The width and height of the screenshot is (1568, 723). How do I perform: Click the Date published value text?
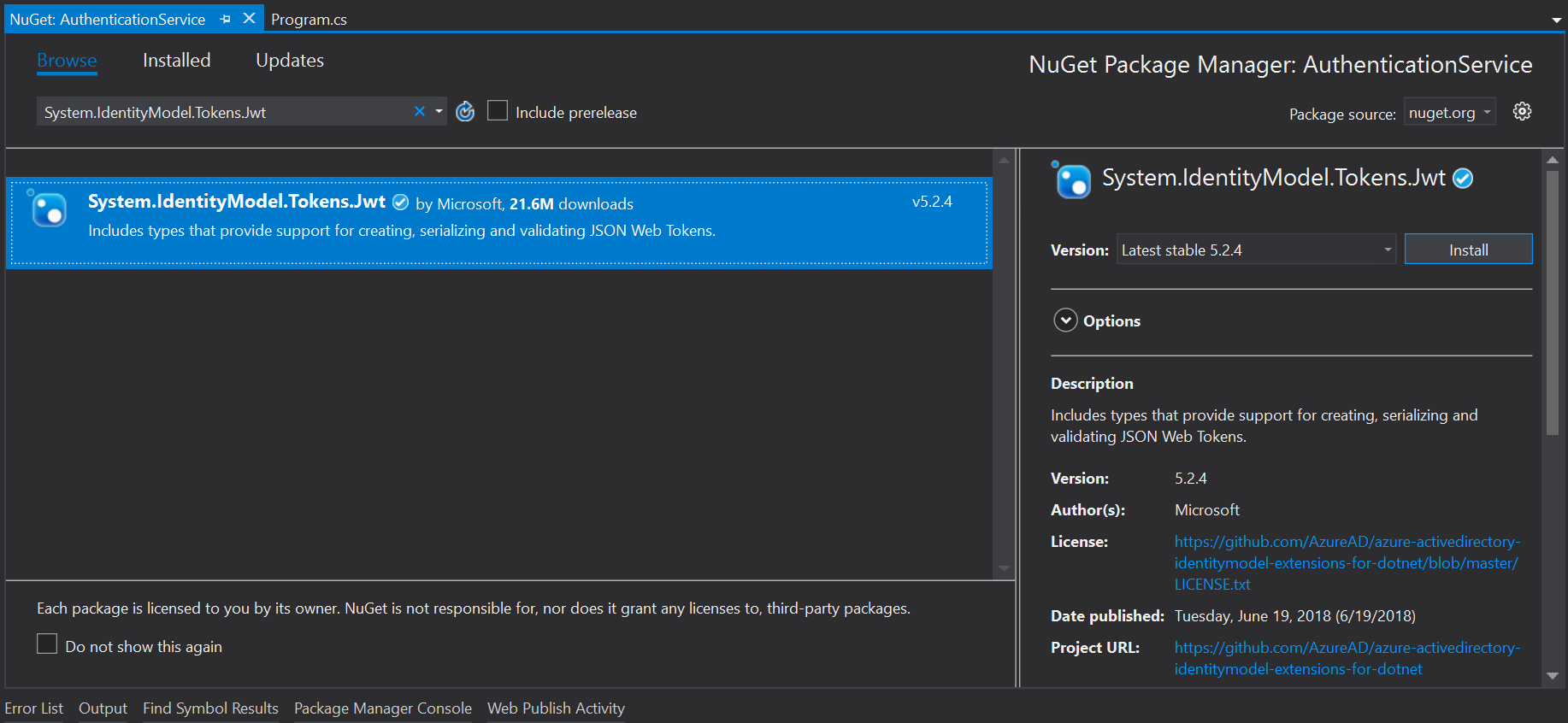click(x=1294, y=616)
